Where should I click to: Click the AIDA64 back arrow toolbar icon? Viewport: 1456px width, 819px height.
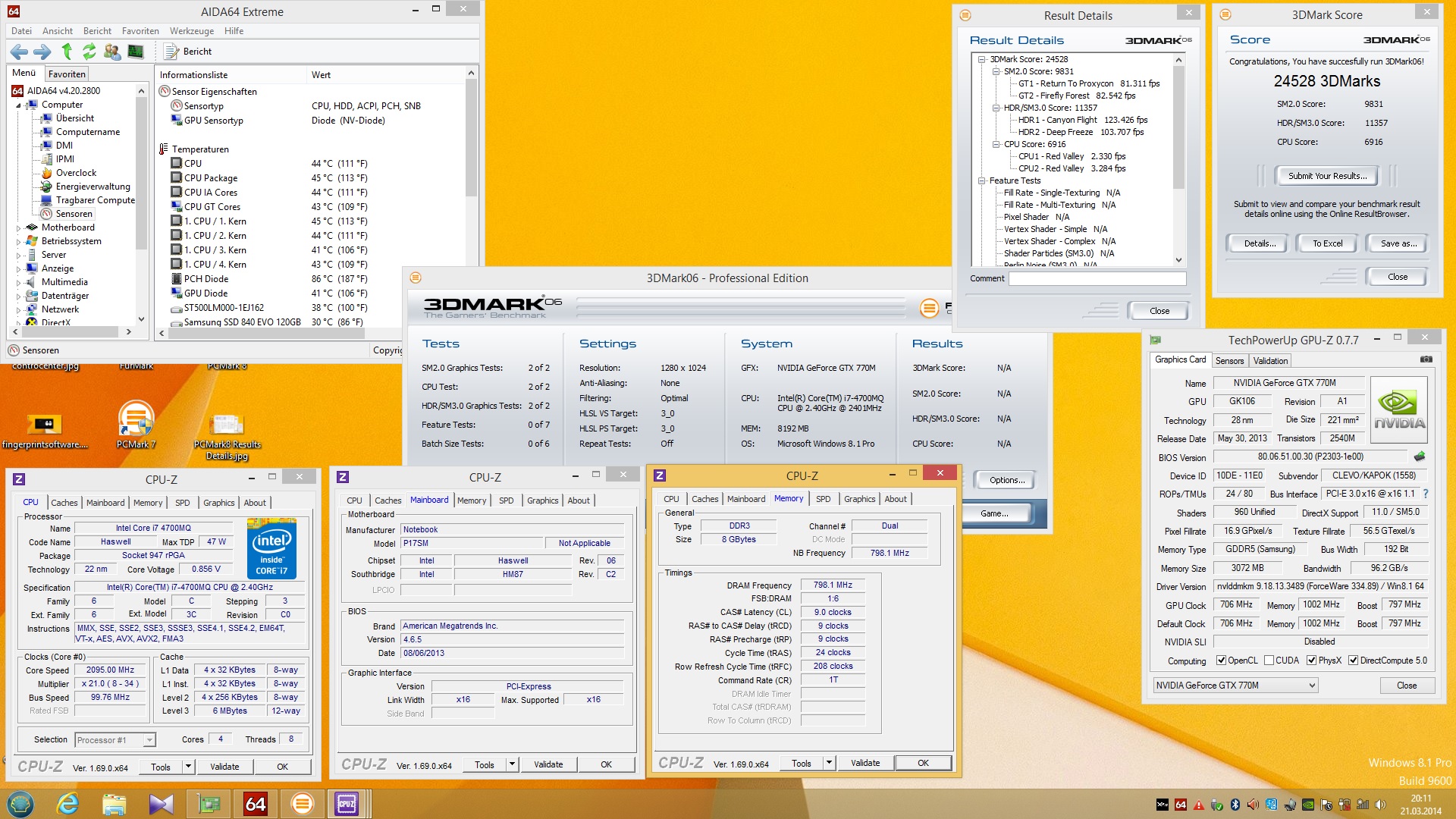point(20,52)
